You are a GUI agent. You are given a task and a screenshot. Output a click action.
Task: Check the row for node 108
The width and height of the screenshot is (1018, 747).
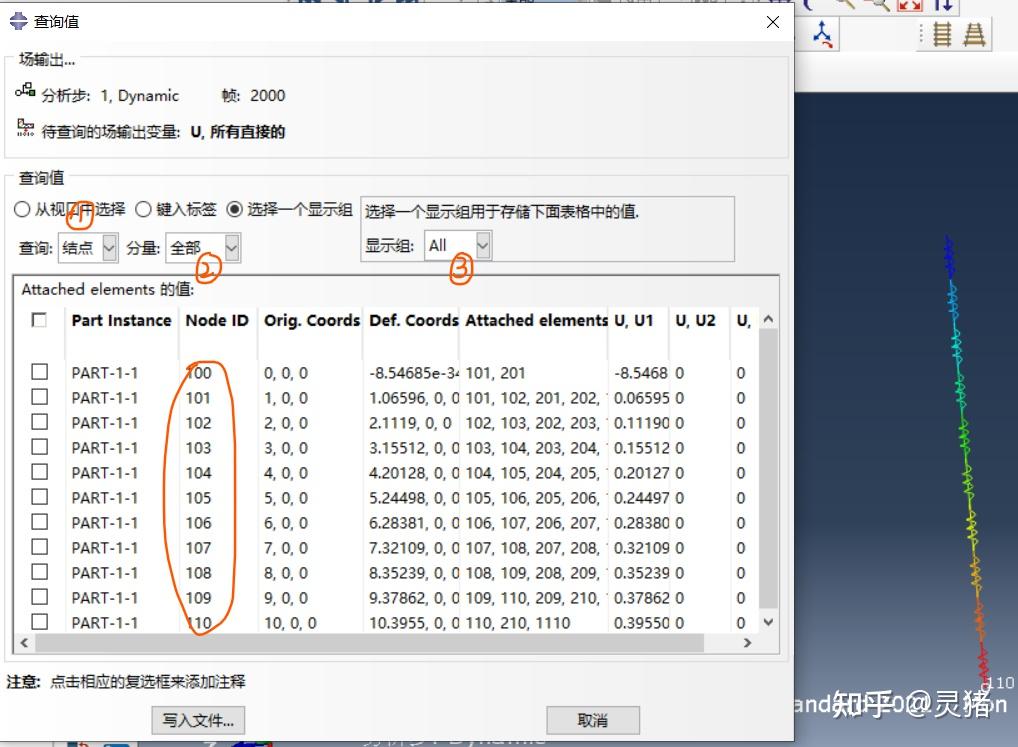click(40, 572)
